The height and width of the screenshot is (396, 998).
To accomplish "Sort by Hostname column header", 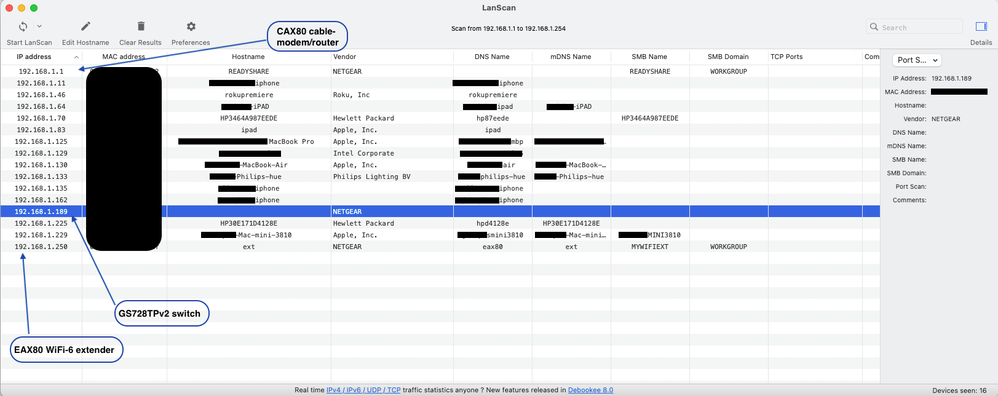I will click(x=248, y=57).
